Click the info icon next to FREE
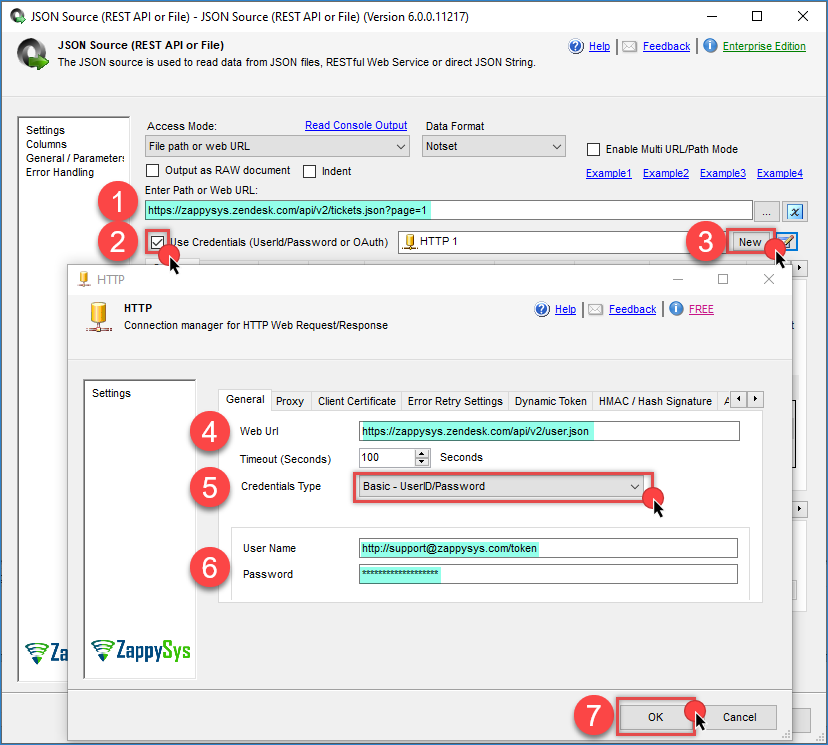This screenshot has width=828, height=745. [x=677, y=309]
